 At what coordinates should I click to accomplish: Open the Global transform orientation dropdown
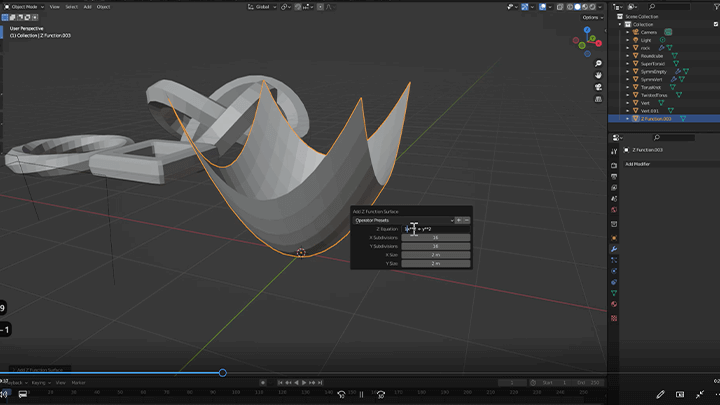(262, 7)
